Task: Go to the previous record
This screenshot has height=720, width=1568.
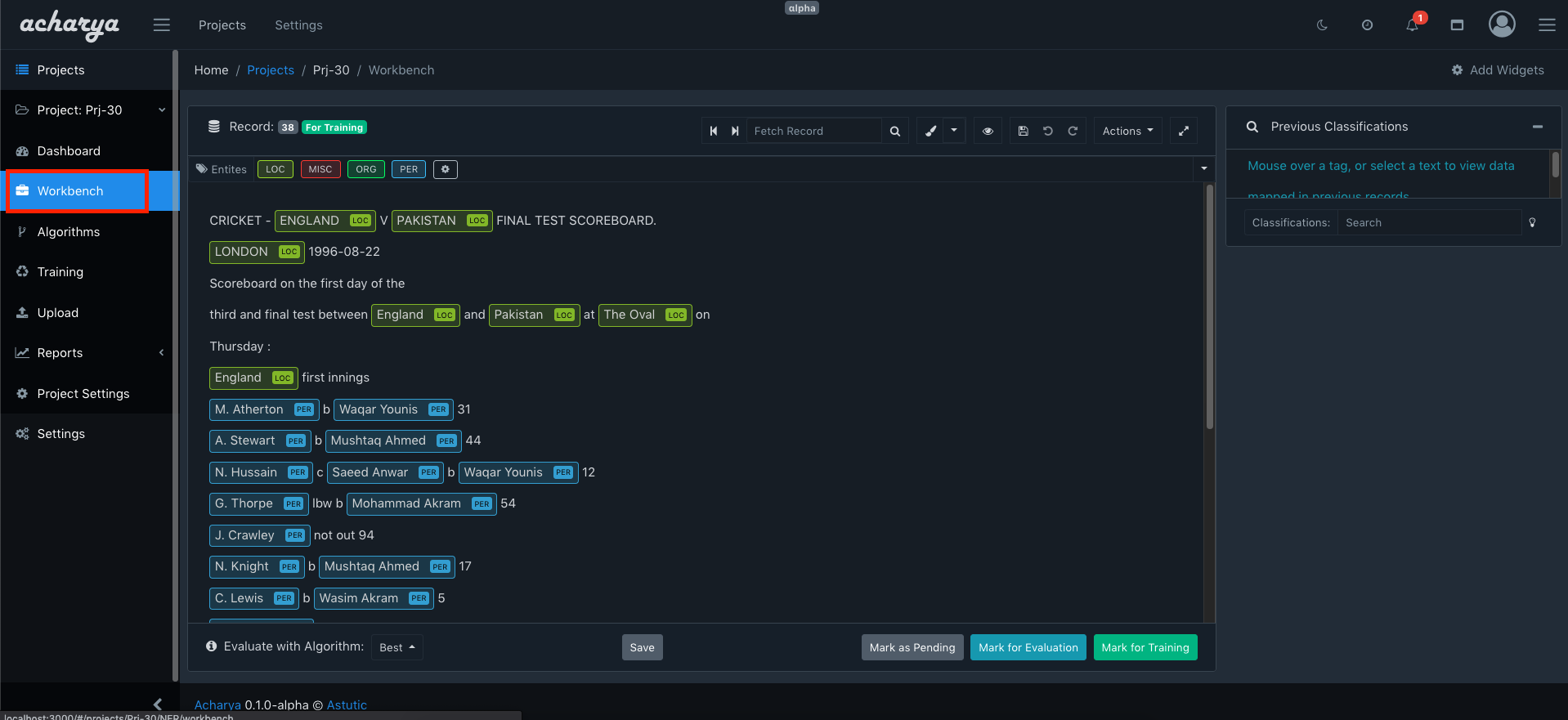Action: (714, 131)
